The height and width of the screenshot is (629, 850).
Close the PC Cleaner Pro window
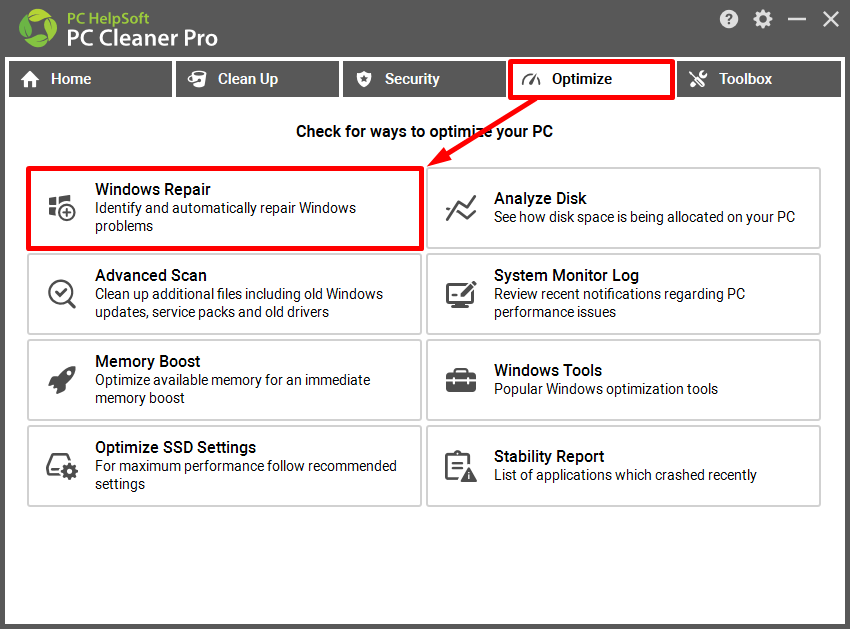point(830,20)
